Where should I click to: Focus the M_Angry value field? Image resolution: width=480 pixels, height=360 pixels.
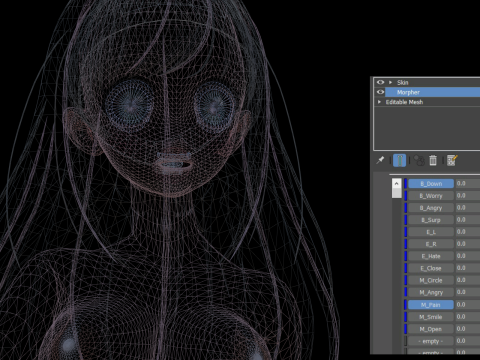tap(468, 292)
